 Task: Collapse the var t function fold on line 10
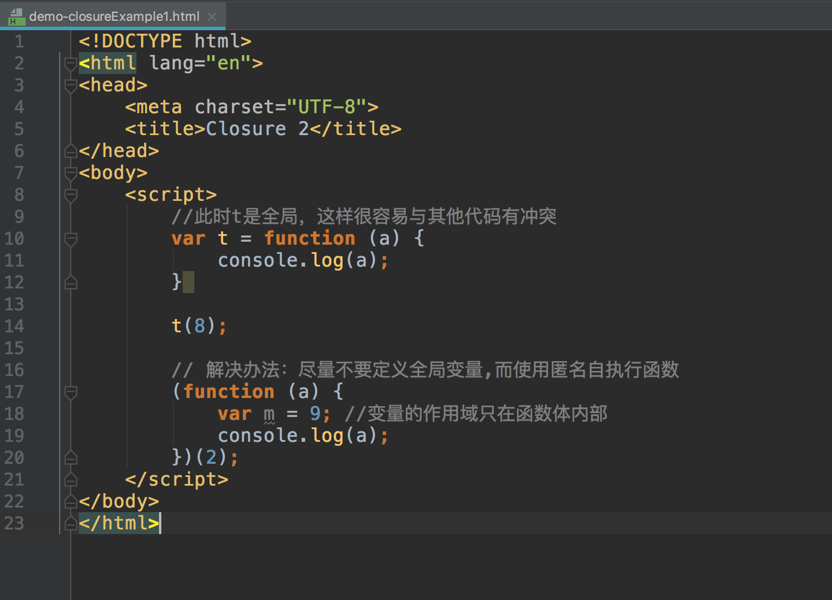pos(71,239)
